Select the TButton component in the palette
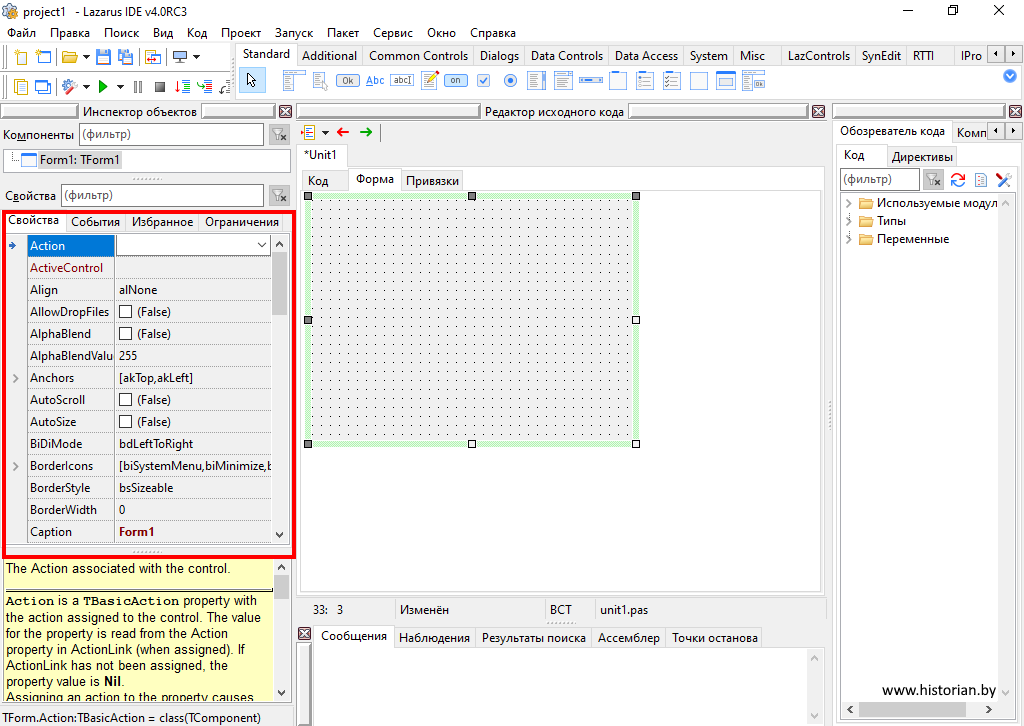The height and width of the screenshot is (726, 1024). (348, 81)
